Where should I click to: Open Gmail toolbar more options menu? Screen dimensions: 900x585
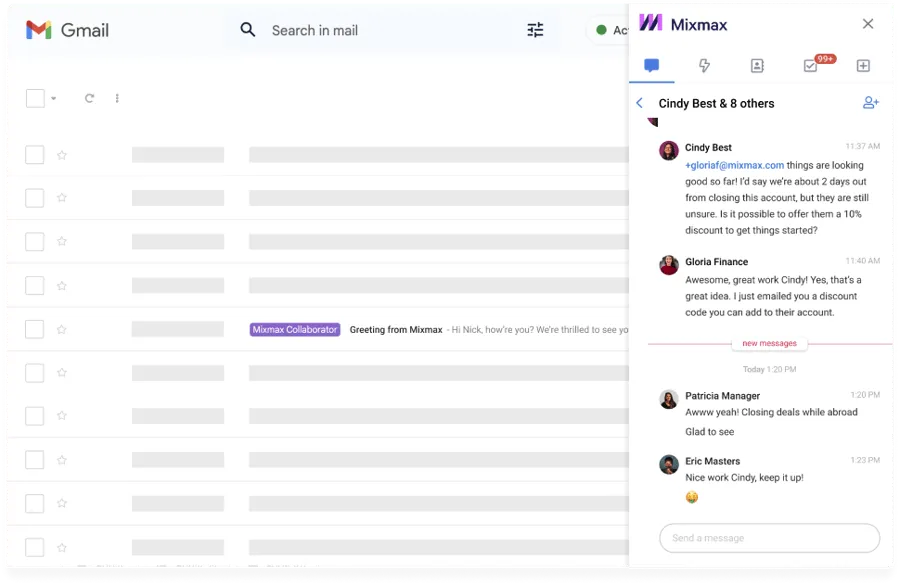point(117,98)
